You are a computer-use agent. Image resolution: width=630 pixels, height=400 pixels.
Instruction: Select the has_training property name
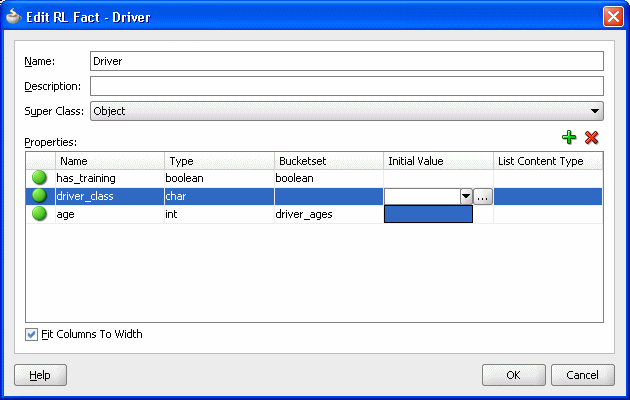click(x=86, y=178)
